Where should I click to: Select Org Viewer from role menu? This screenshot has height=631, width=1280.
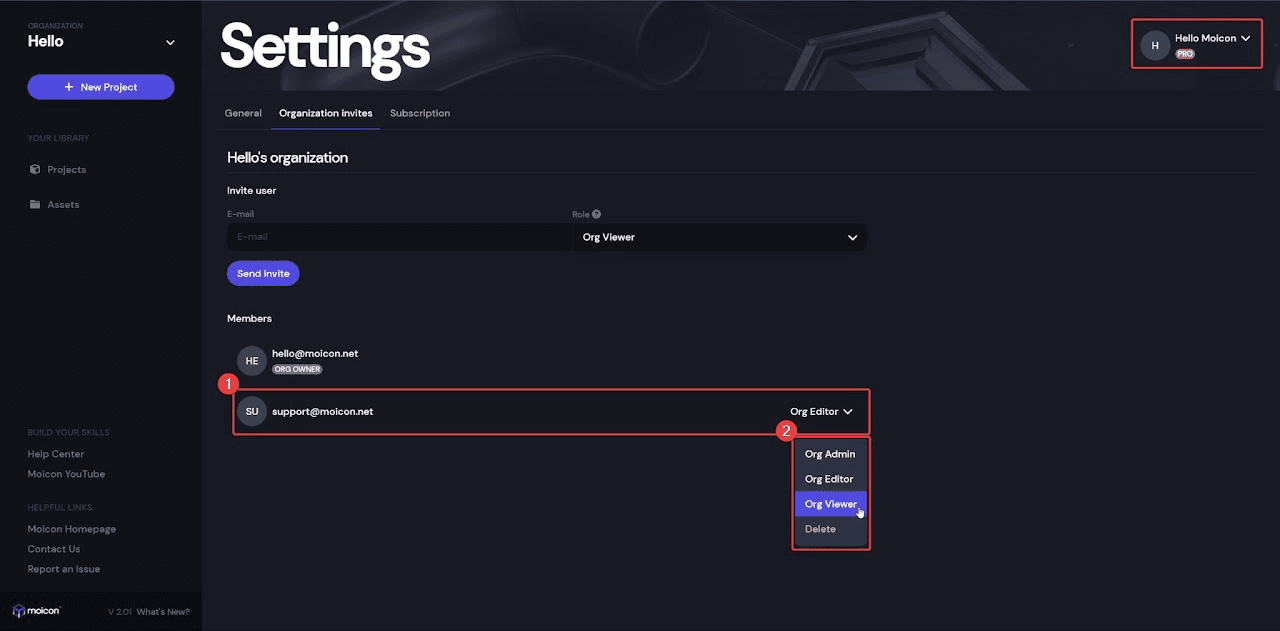point(830,504)
